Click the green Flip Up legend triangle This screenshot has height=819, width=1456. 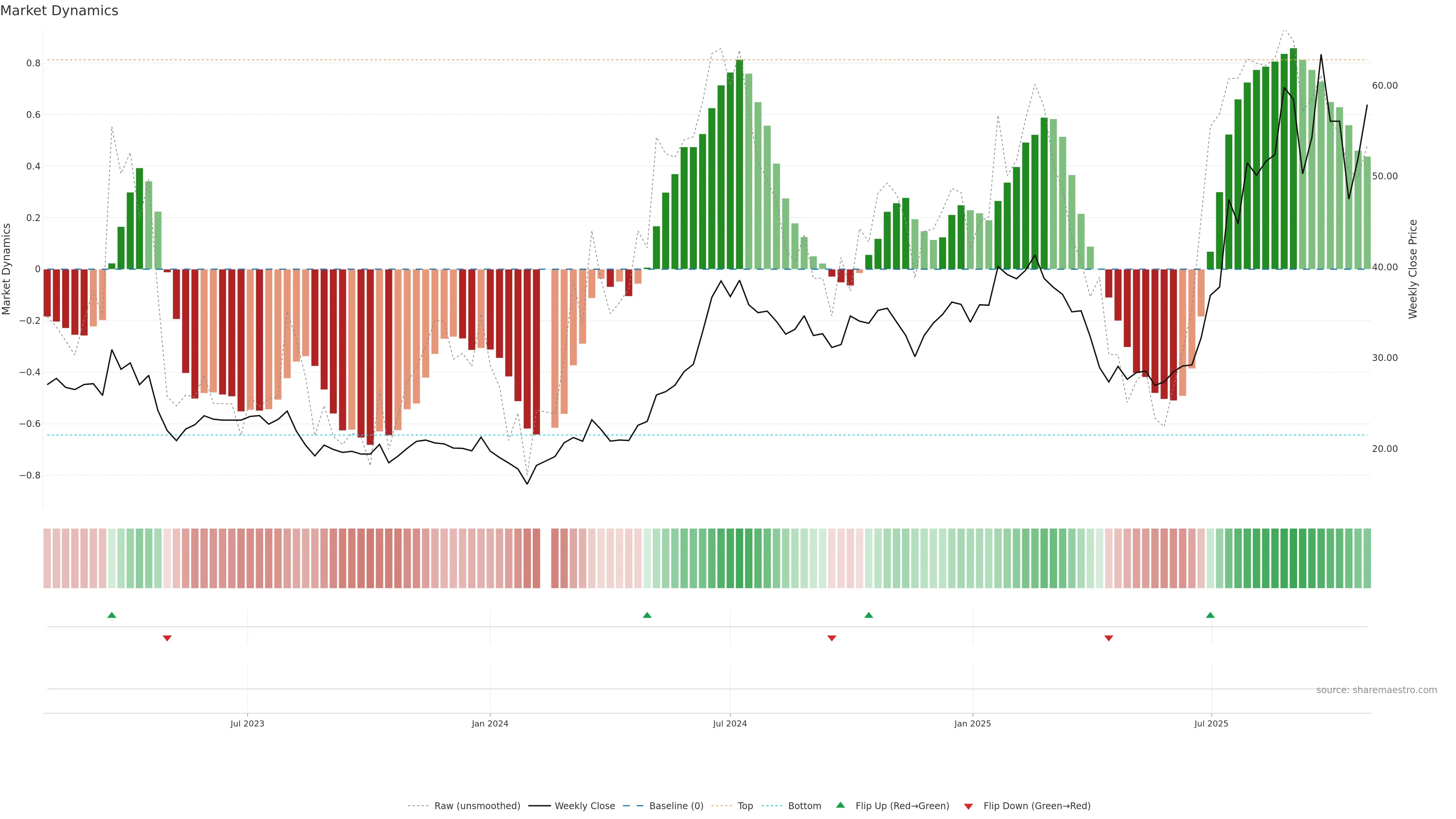tap(841, 805)
